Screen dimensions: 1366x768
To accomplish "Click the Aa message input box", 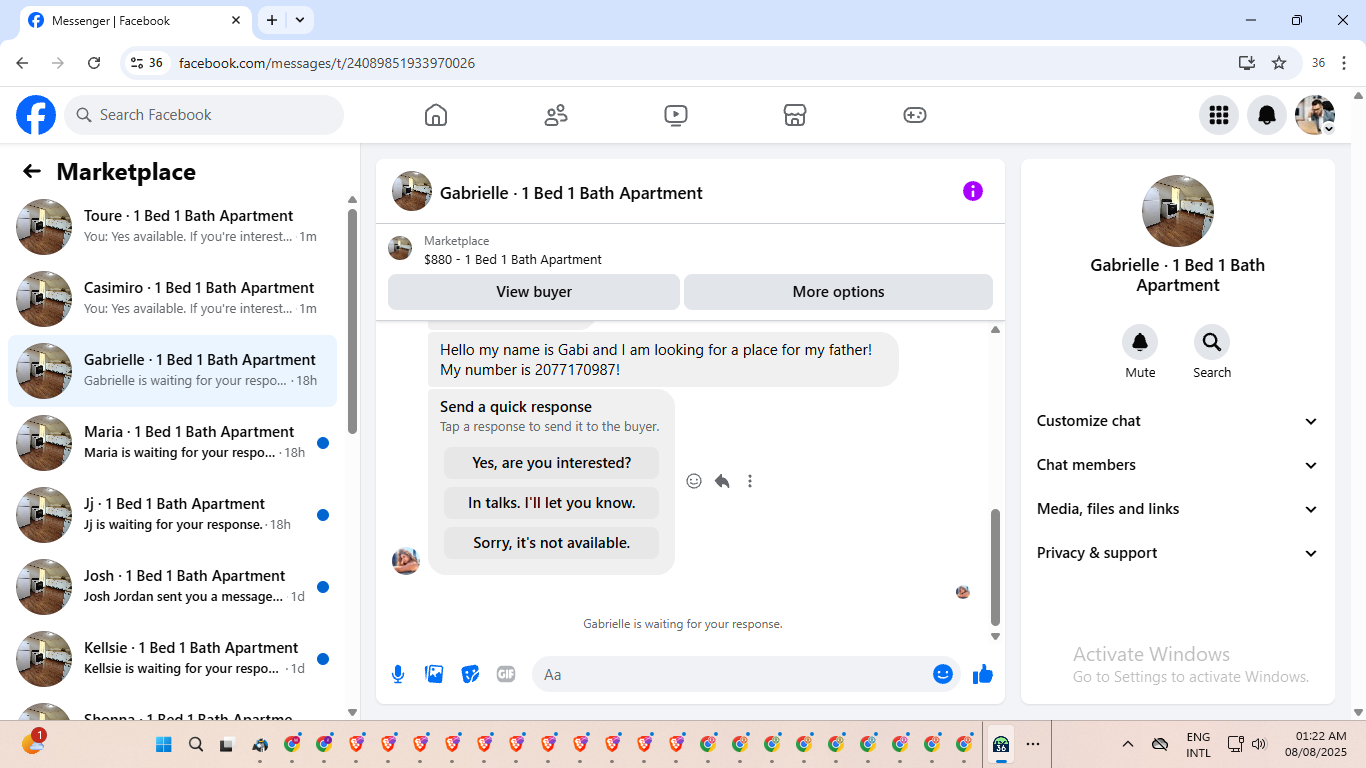I will pos(734,674).
